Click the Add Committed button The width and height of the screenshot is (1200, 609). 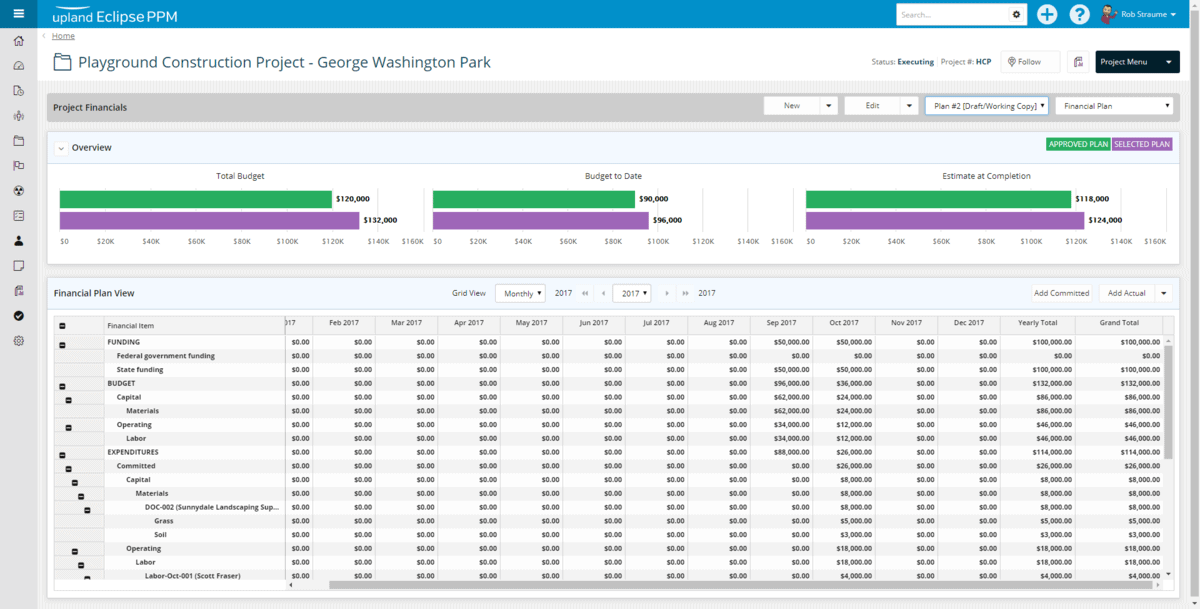[x=1061, y=294]
